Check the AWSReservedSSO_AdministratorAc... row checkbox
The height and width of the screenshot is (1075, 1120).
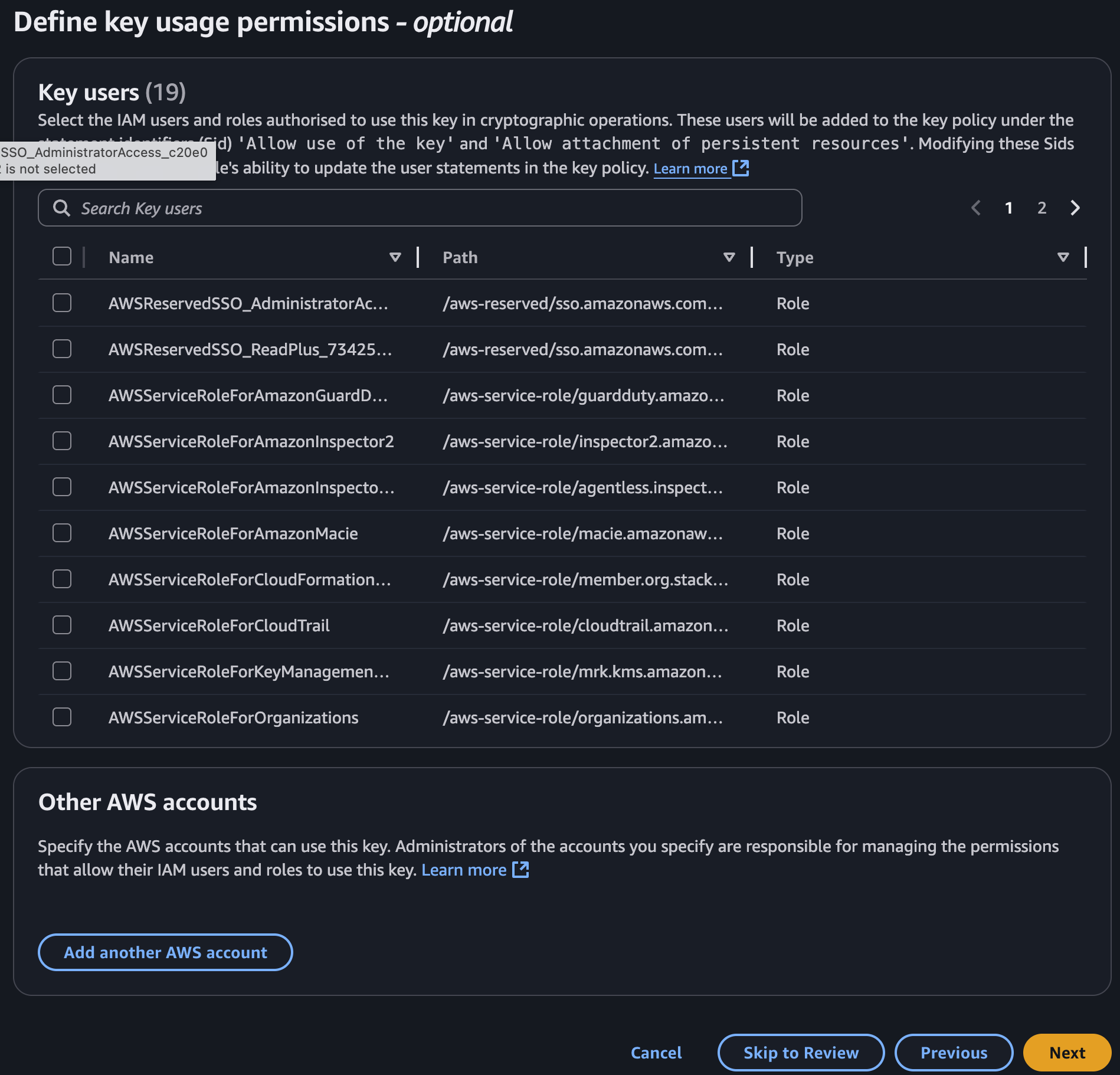tap(62, 303)
